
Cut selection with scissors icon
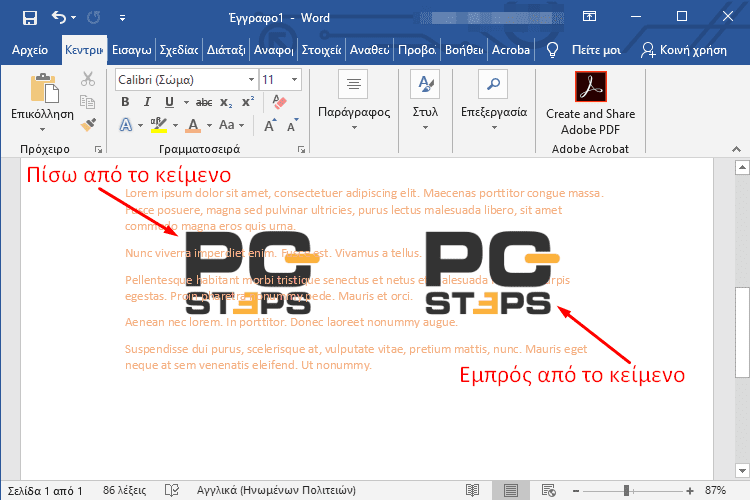click(88, 79)
